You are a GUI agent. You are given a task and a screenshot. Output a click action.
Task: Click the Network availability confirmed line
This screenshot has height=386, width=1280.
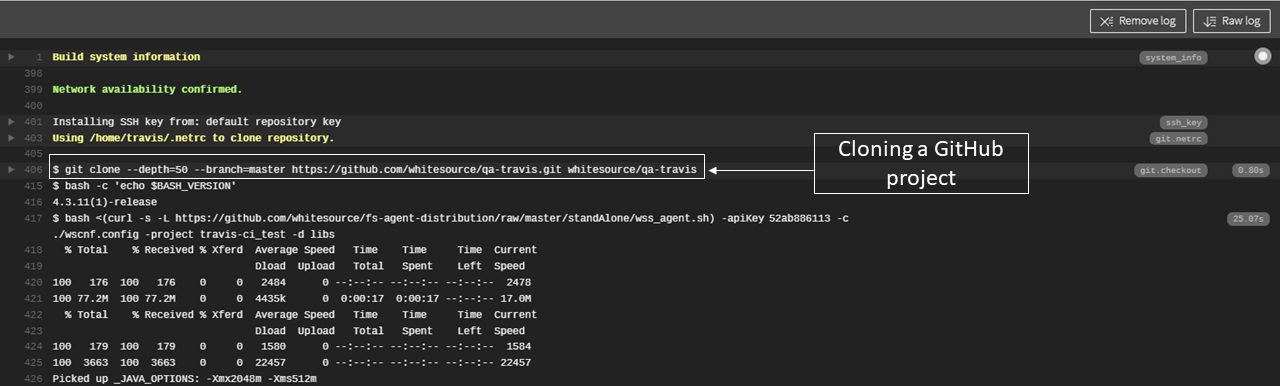click(x=147, y=89)
